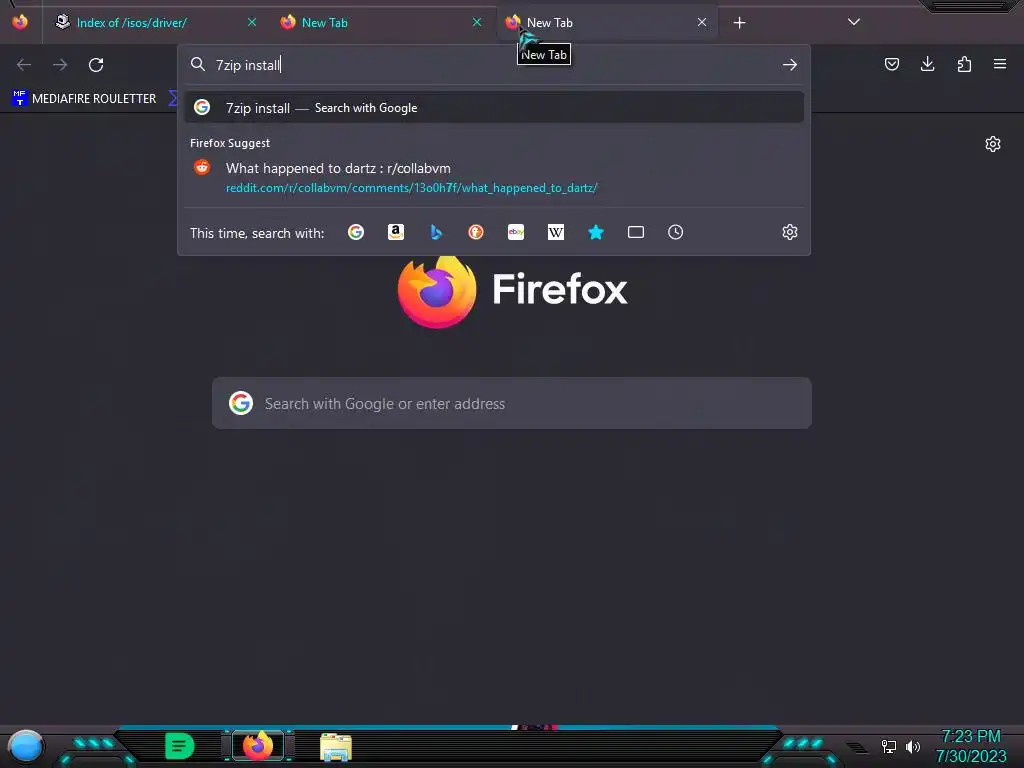Click the Go arrow in address bar

(790, 65)
